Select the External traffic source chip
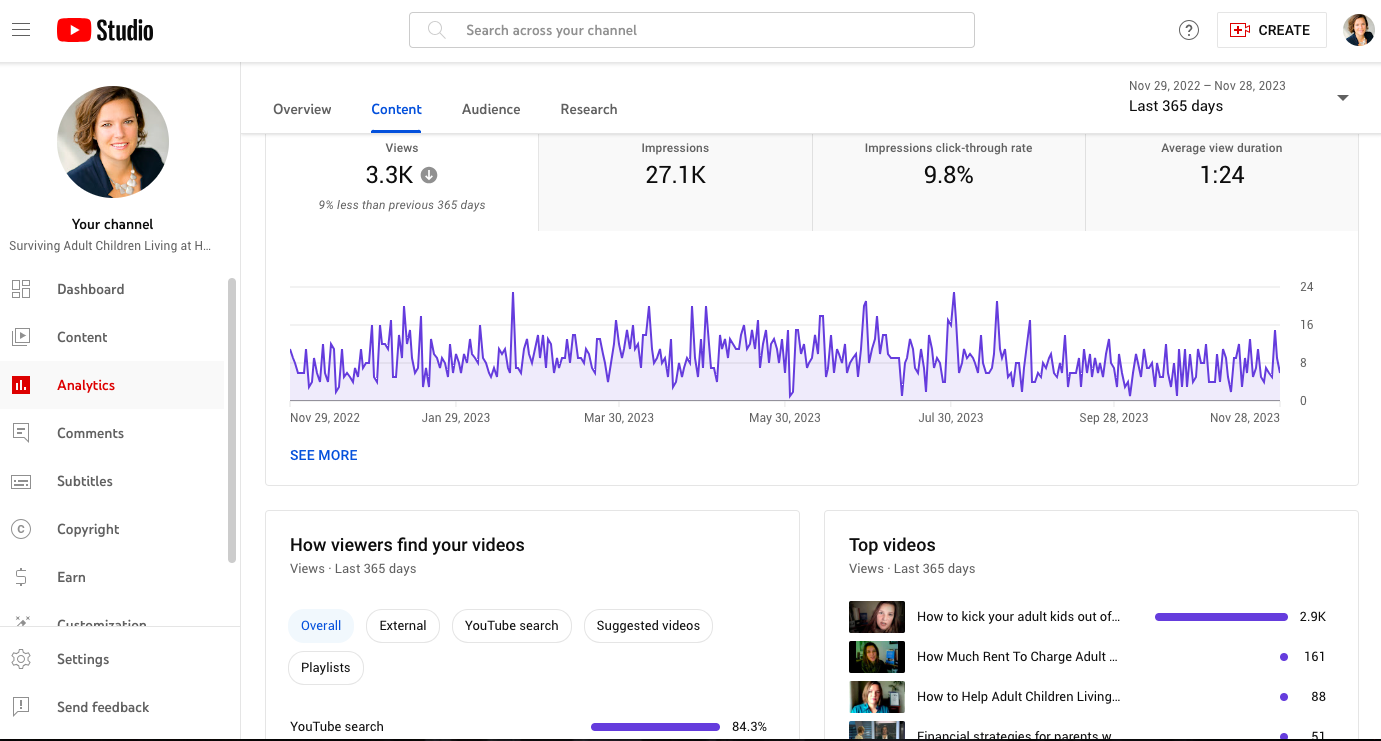 [402, 625]
